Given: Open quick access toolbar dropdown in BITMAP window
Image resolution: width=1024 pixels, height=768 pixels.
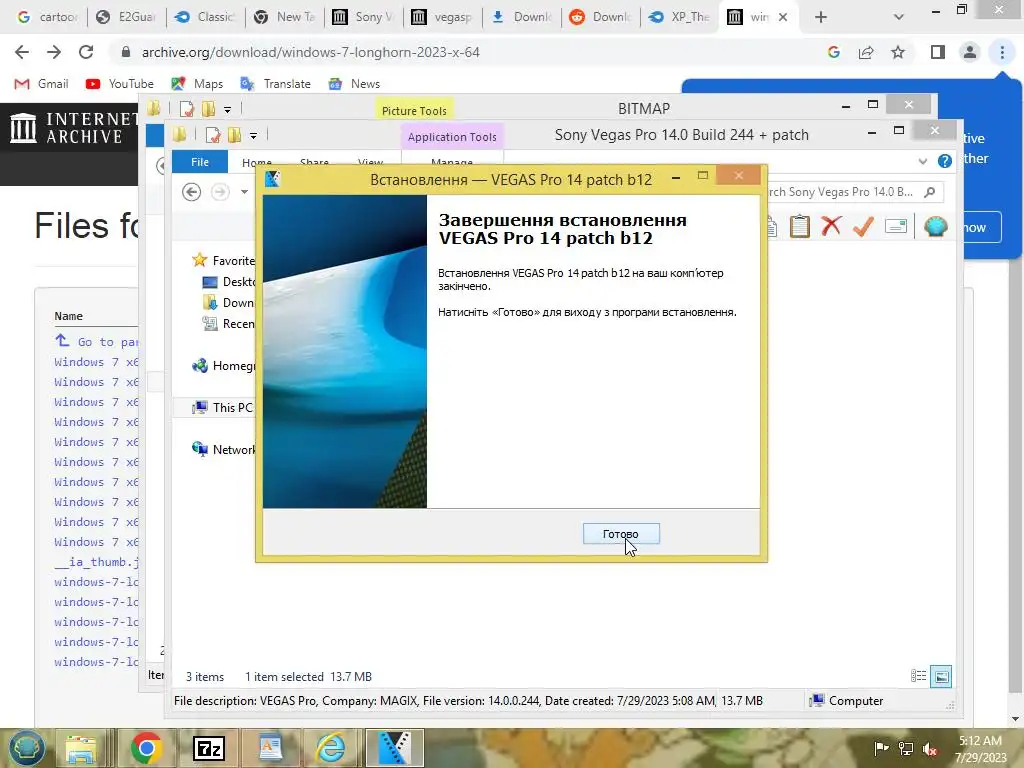Looking at the screenshot, I should pos(227,110).
